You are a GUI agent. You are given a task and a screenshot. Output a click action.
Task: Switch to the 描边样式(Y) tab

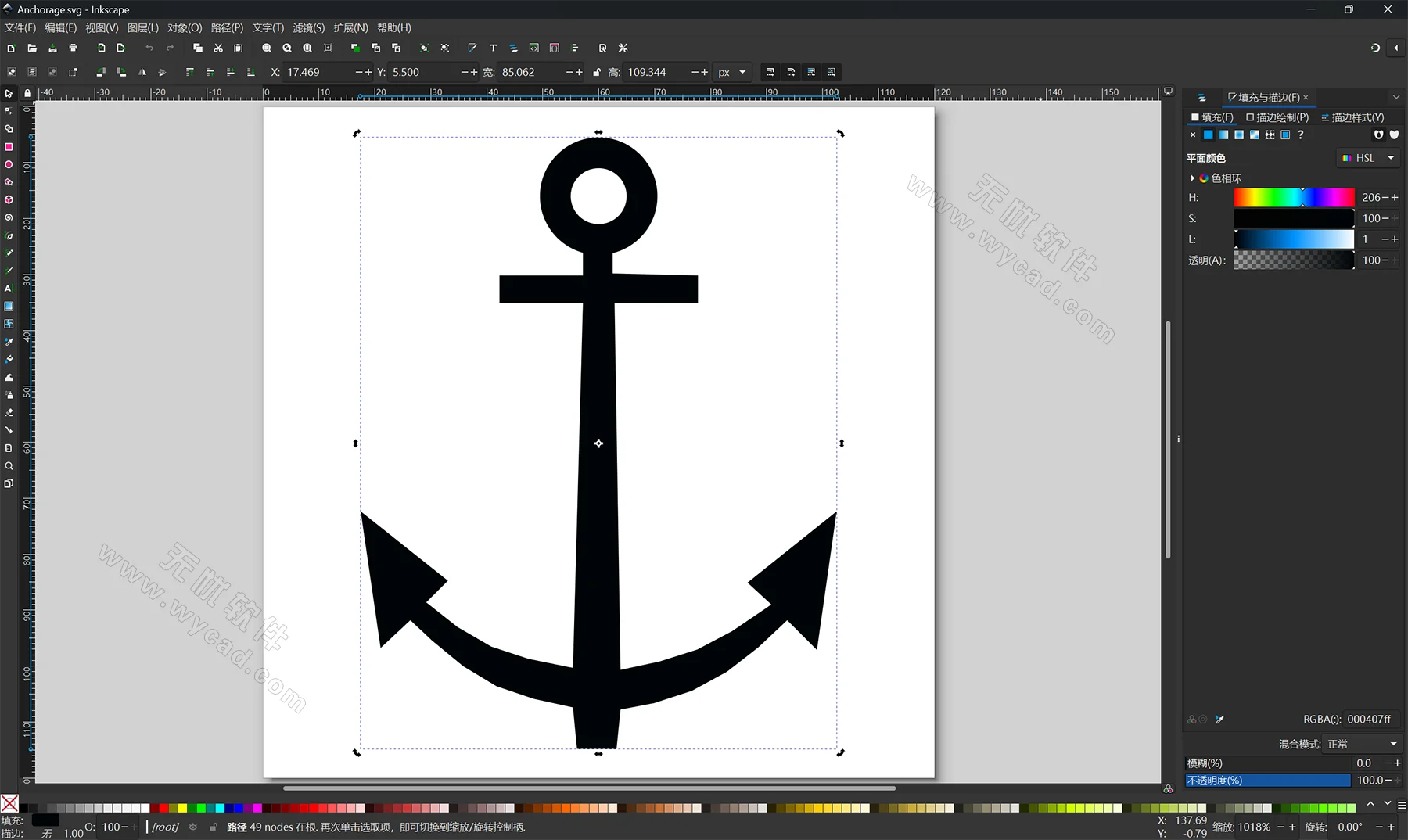tap(1351, 117)
